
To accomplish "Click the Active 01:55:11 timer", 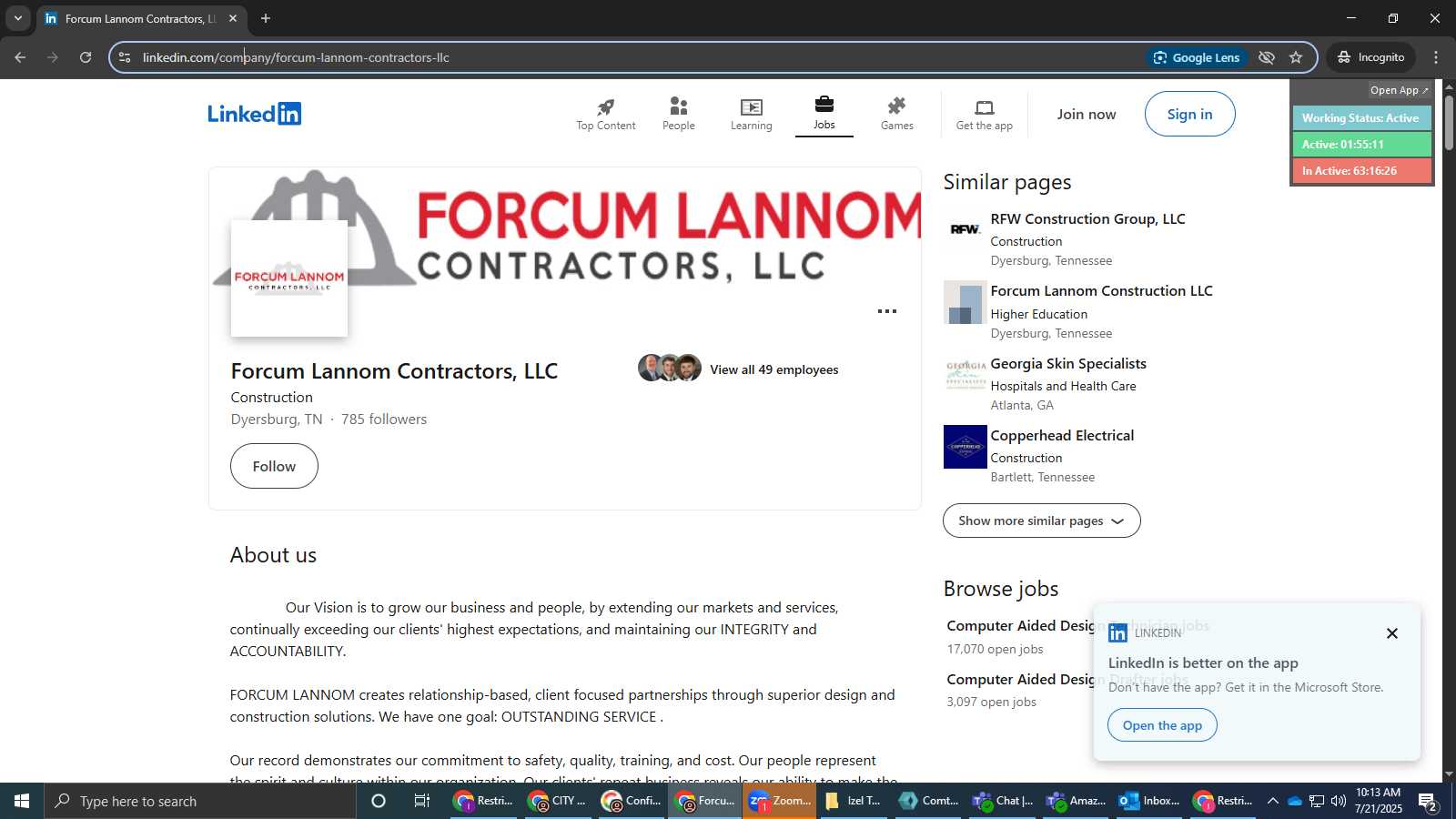I will pyautogui.click(x=1361, y=144).
